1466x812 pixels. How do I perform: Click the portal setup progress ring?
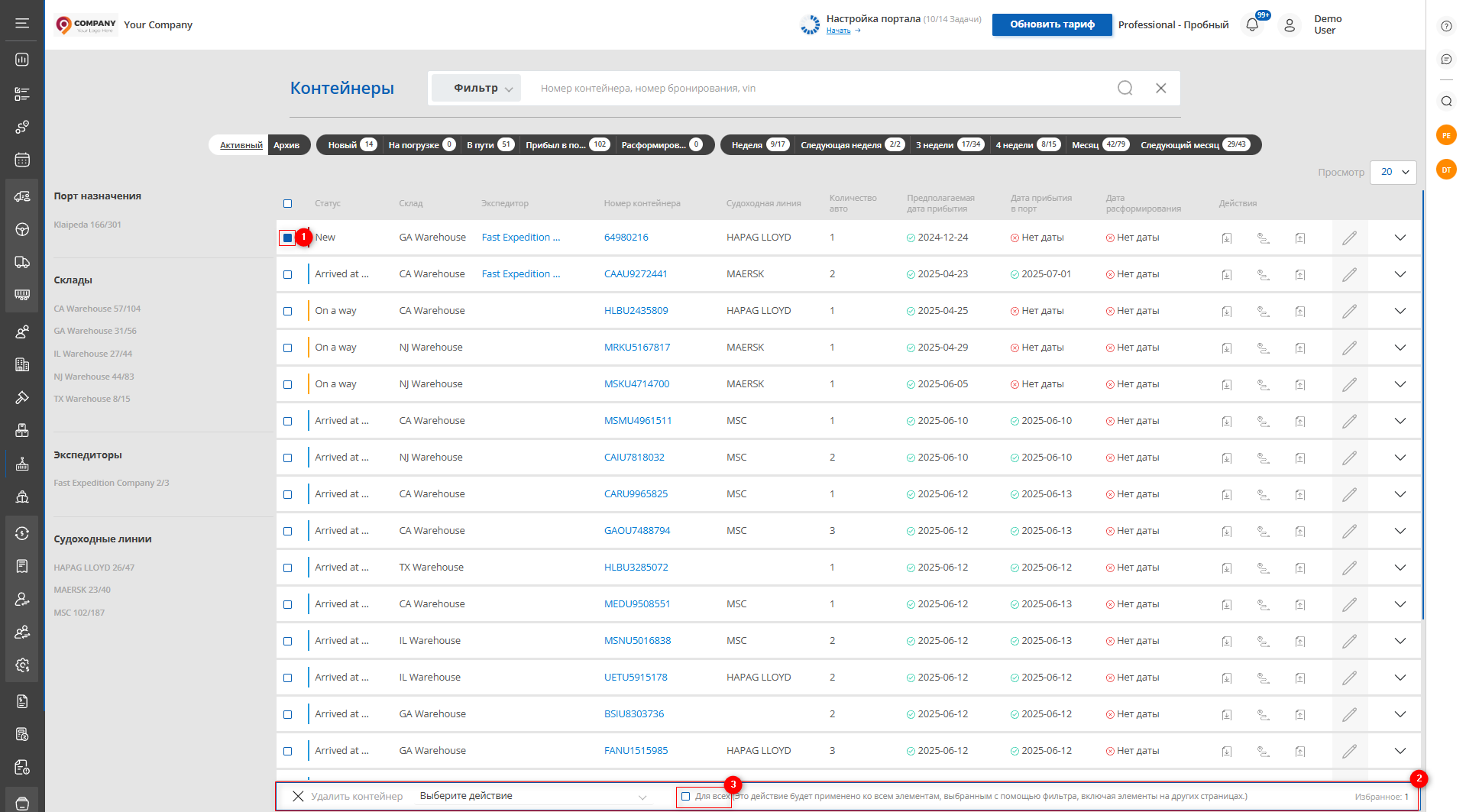[x=810, y=24]
